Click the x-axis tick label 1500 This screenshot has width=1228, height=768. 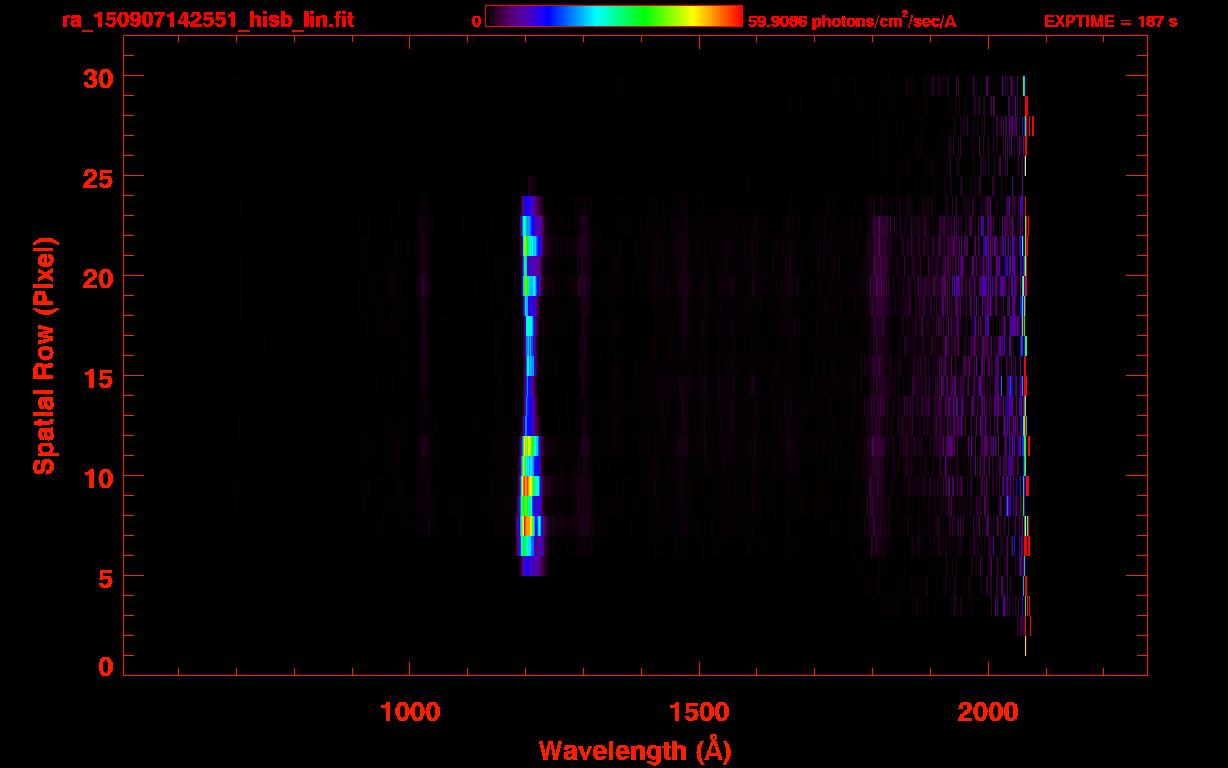tap(698, 711)
